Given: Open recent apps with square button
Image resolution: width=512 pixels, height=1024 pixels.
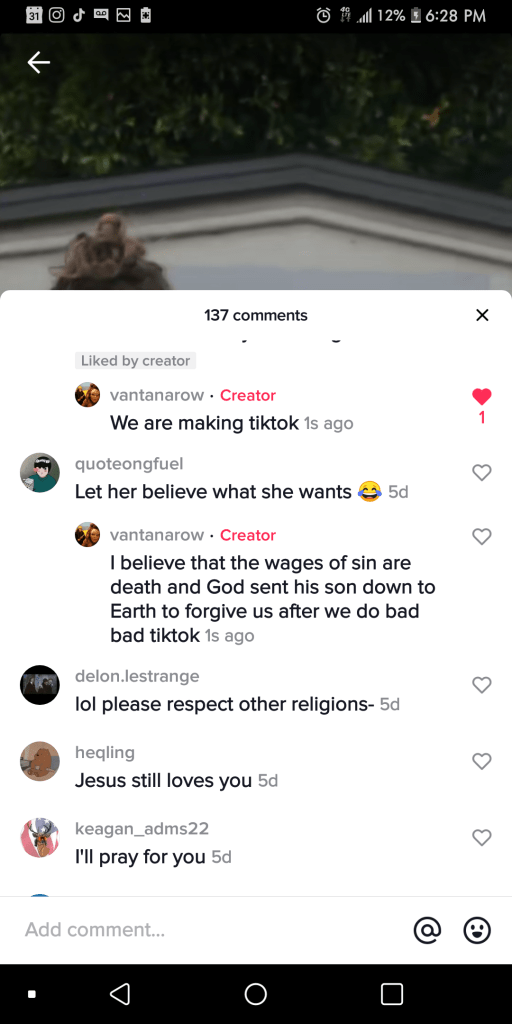Looking at the screenshot, I should coord(392,994).
